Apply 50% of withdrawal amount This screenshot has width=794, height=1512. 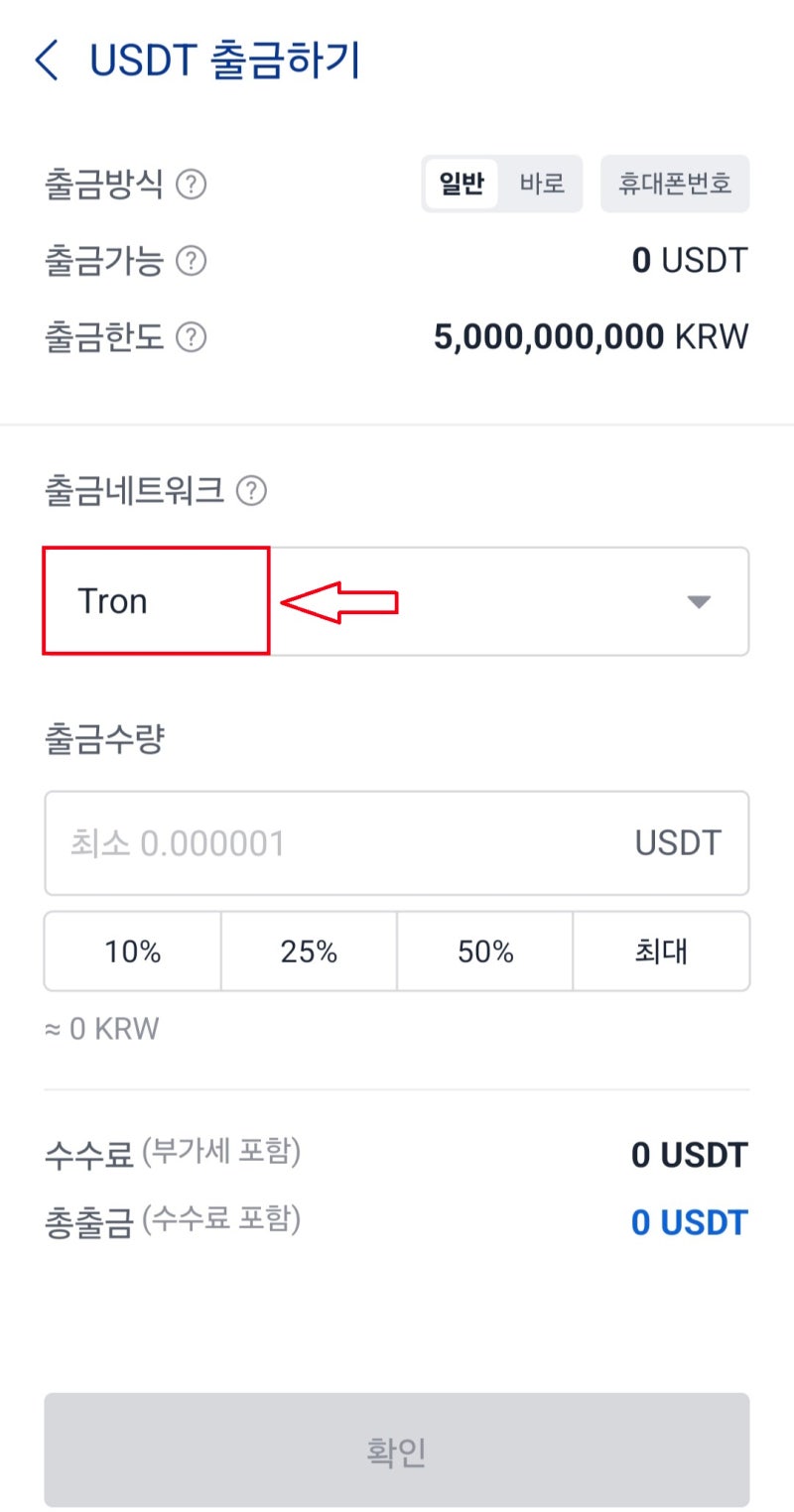(x=485, y=950)
